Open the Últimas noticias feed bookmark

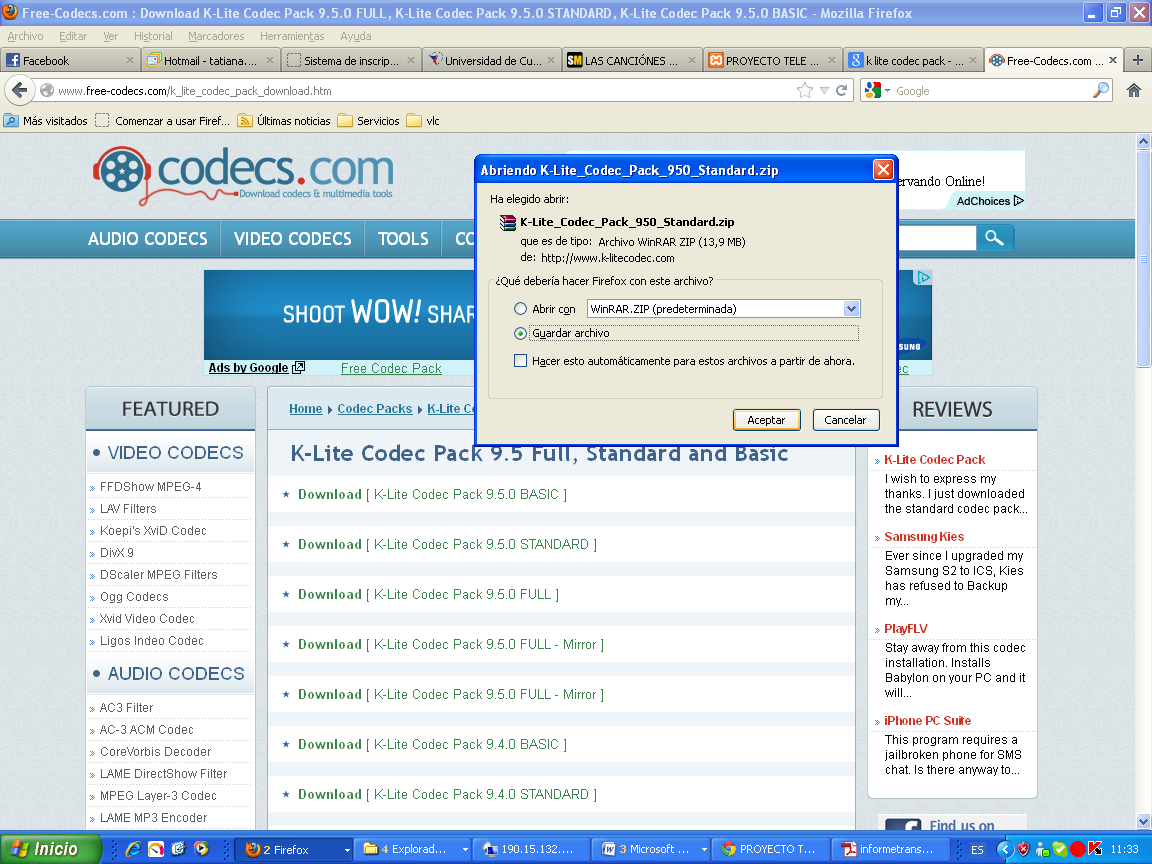coord(284,121)
